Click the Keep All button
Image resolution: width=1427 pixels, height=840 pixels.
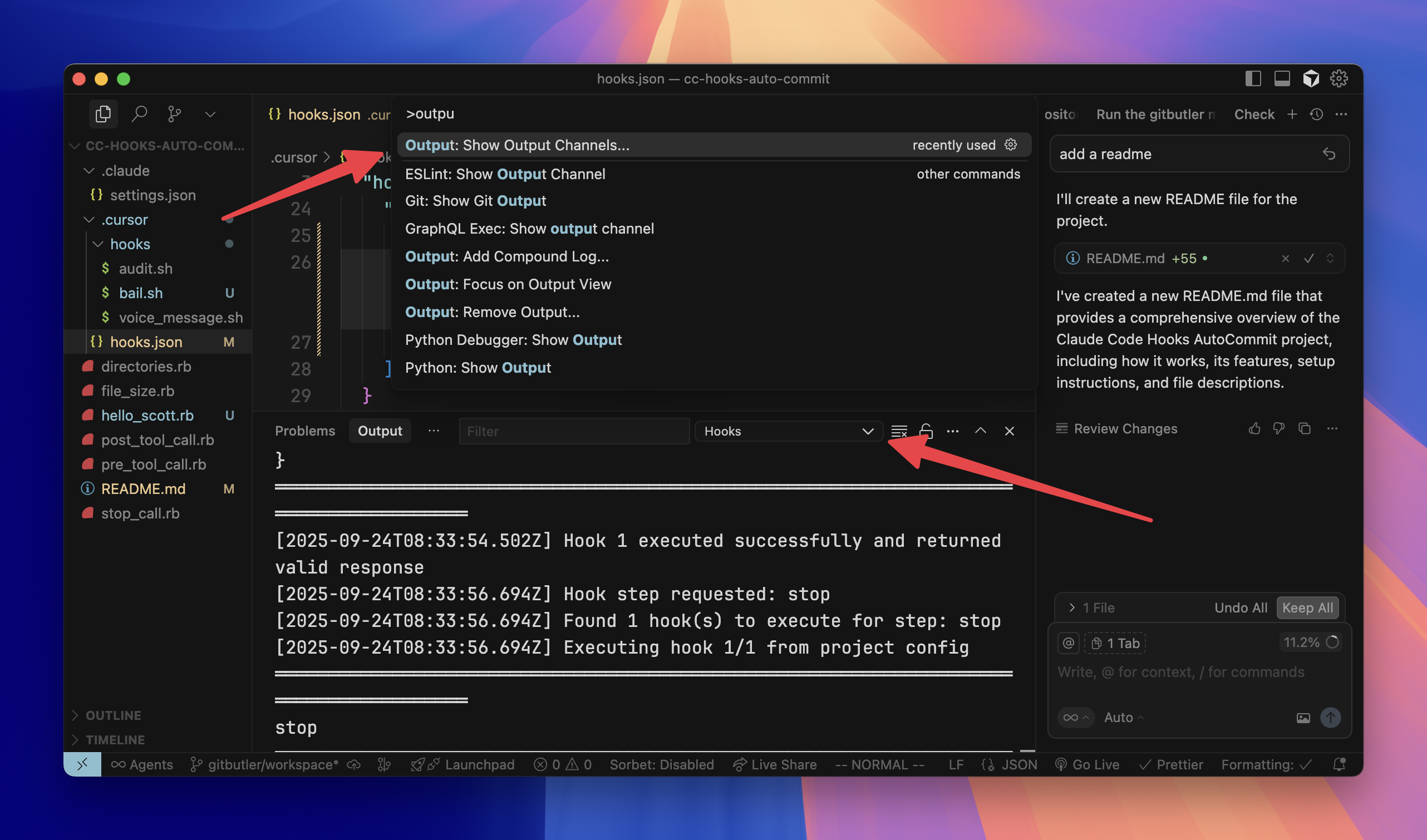coord(1307,607)
